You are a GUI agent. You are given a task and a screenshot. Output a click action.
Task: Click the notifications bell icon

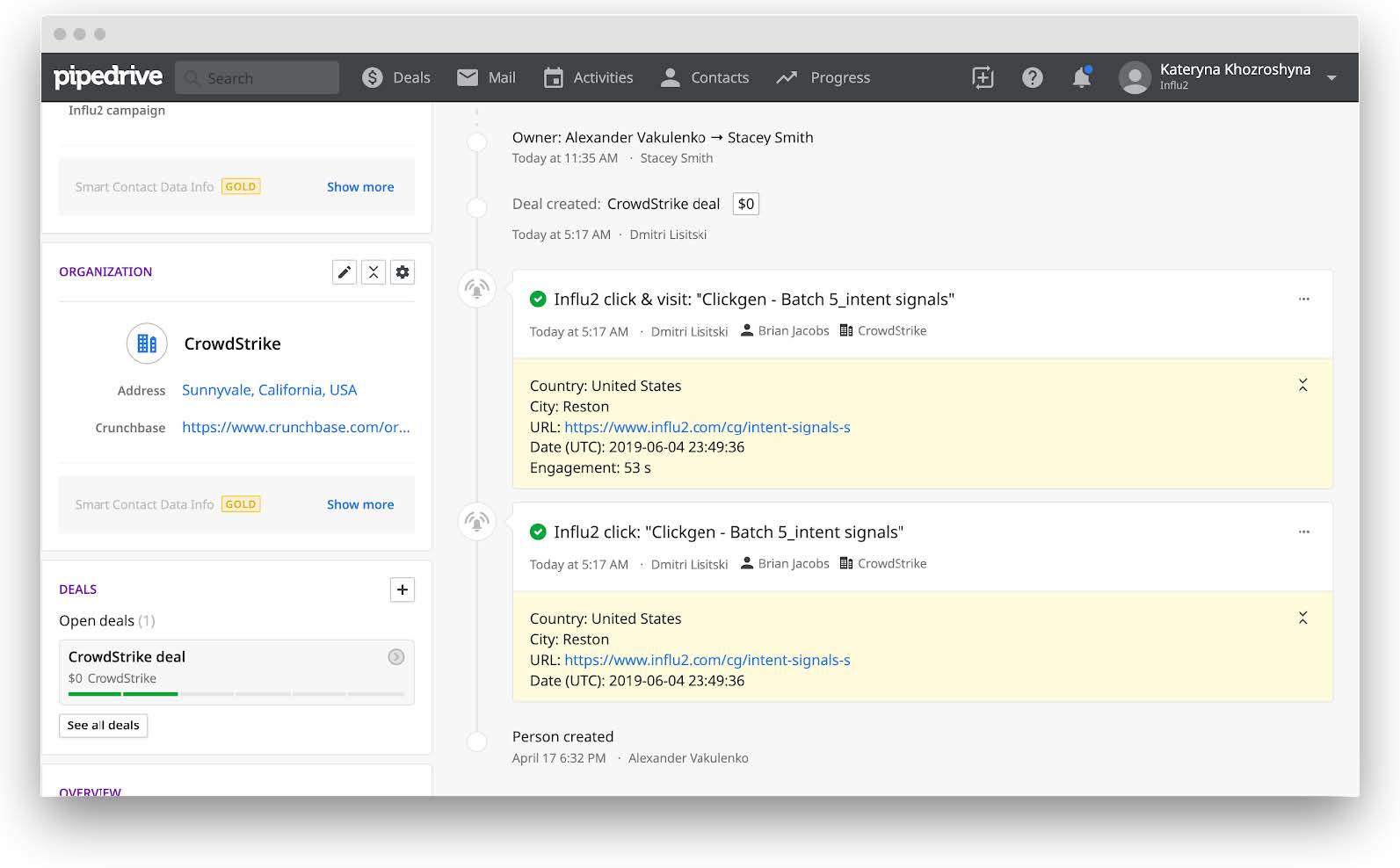click(1081, 77)
